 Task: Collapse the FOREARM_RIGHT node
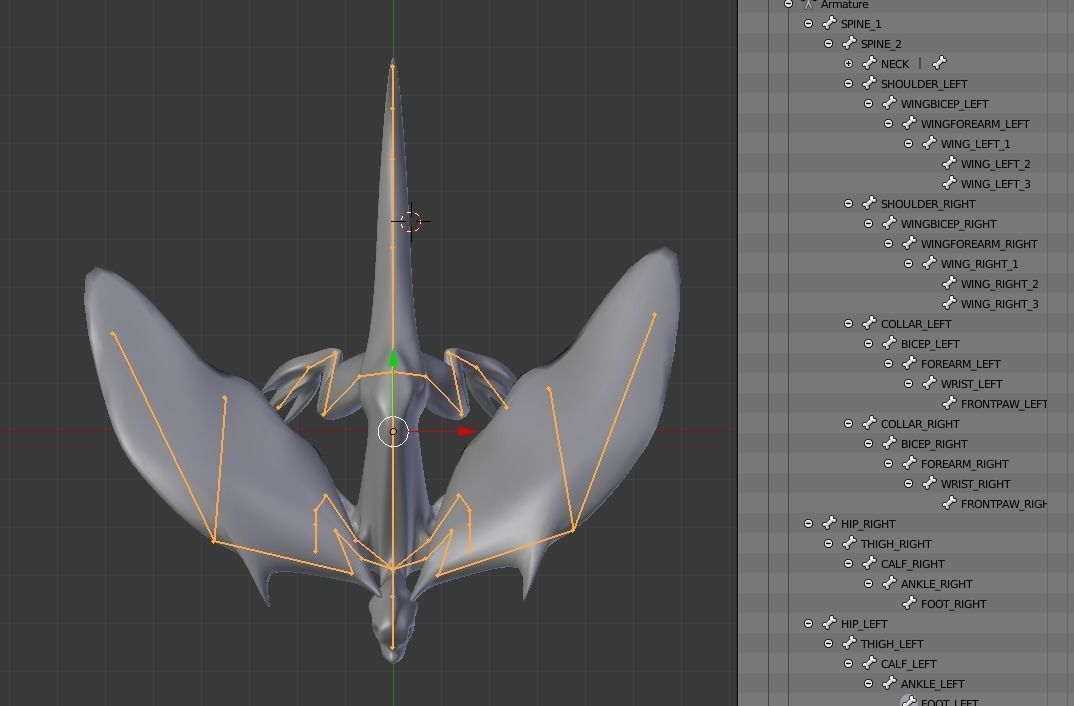889,464
